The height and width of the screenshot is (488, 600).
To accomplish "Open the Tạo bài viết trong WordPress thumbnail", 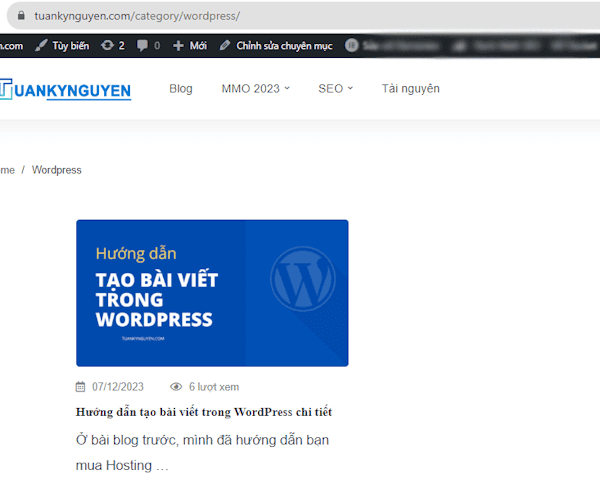I will pyautogui.click(x=212, y=293).
